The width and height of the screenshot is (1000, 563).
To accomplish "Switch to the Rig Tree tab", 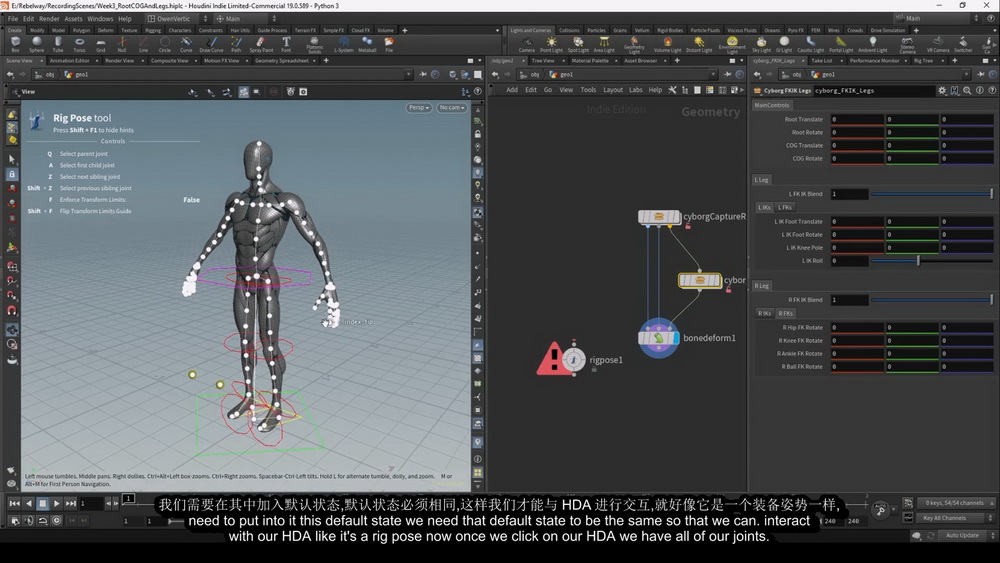I will point(923,61).
